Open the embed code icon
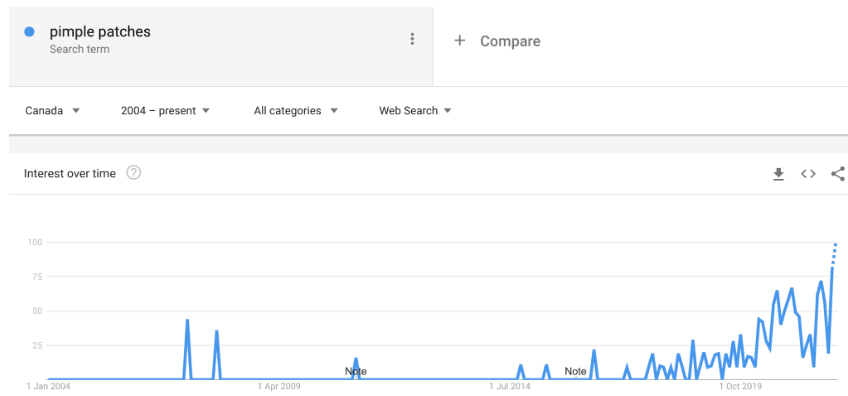Screen dimensions: 848x396 808,174
